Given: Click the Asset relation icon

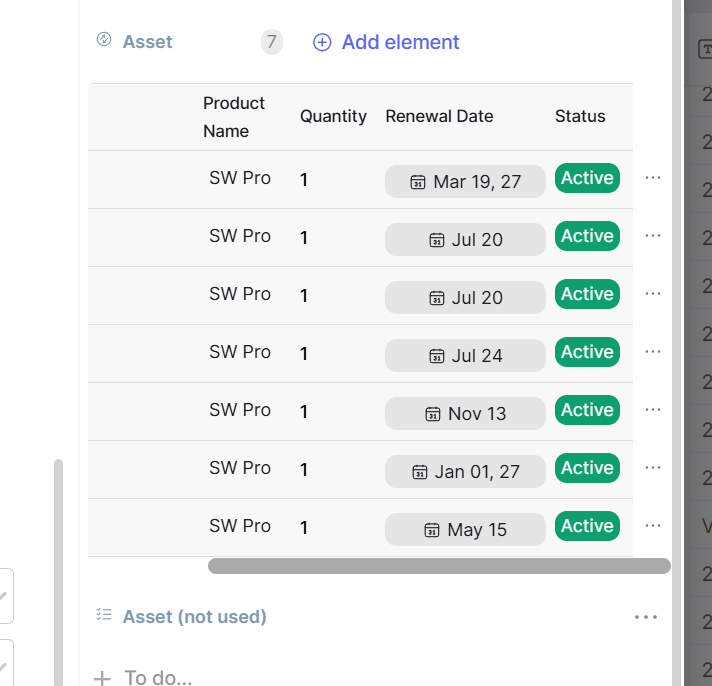Looking at the screenshot, I should tap(104, 40).
